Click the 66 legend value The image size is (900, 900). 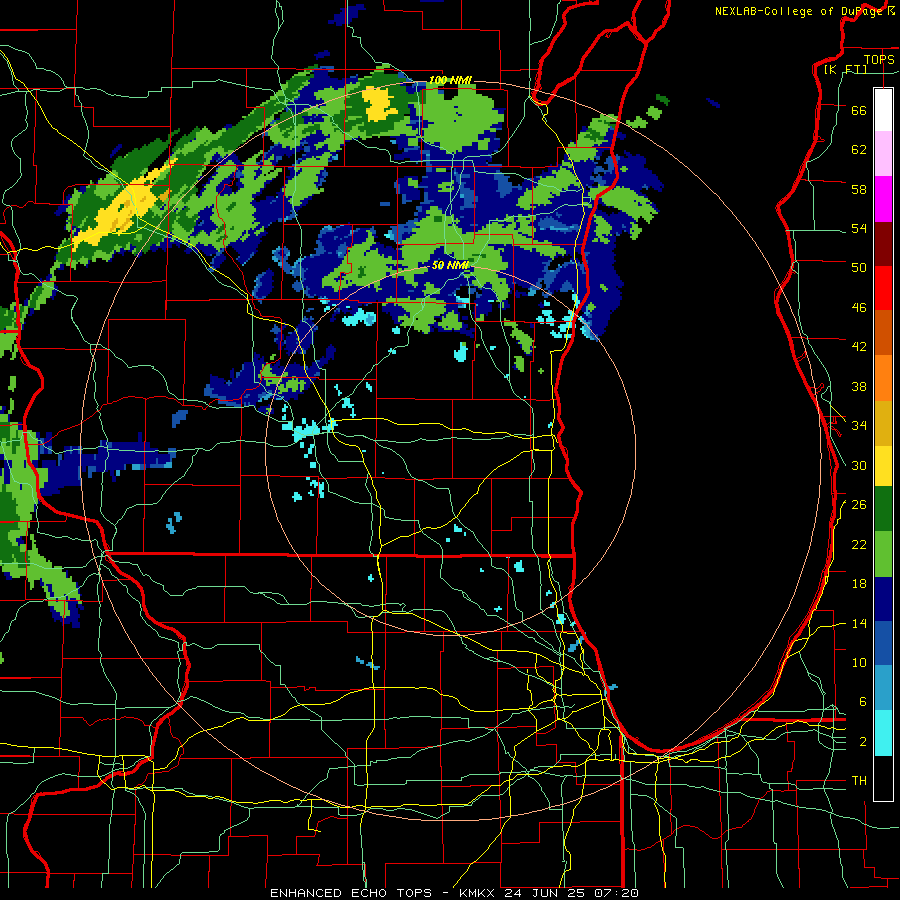859,110
